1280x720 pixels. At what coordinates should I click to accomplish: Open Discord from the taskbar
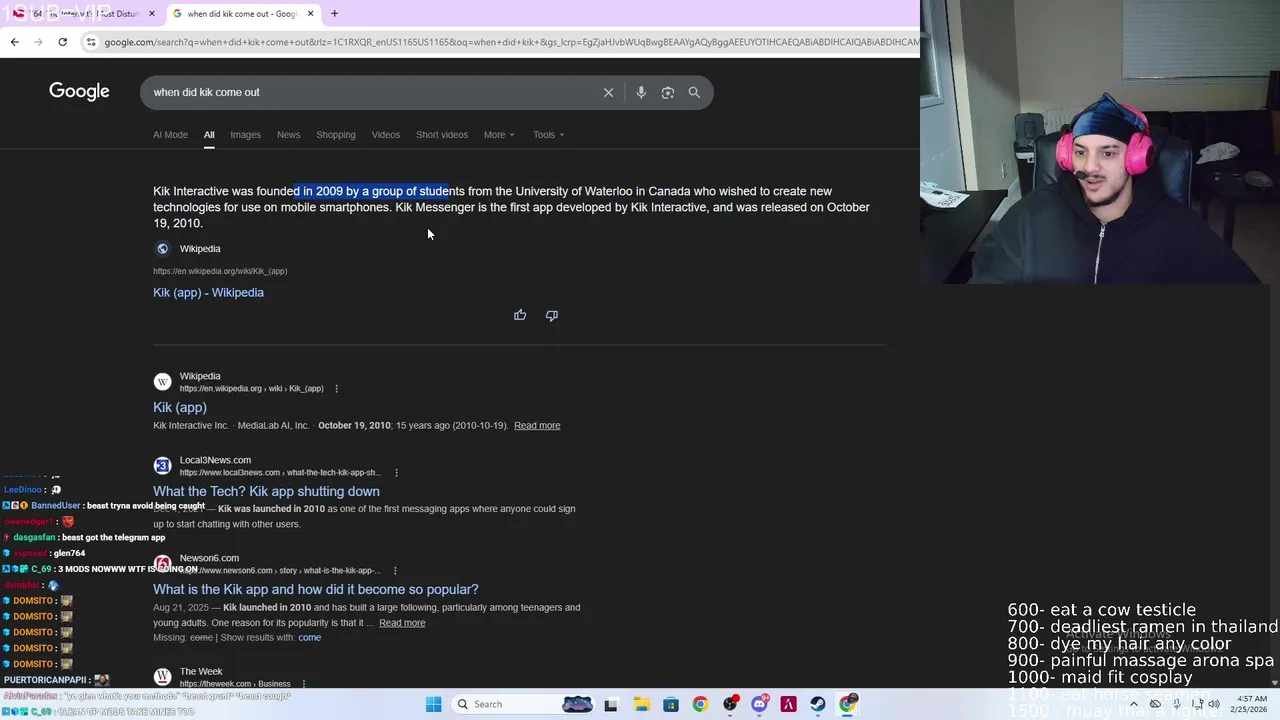tap(759, 704)
